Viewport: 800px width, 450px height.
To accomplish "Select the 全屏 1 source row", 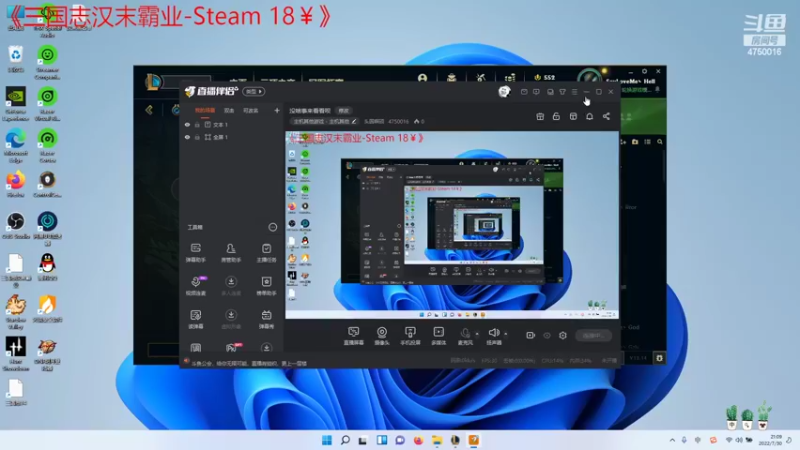I will pos(231,137).
